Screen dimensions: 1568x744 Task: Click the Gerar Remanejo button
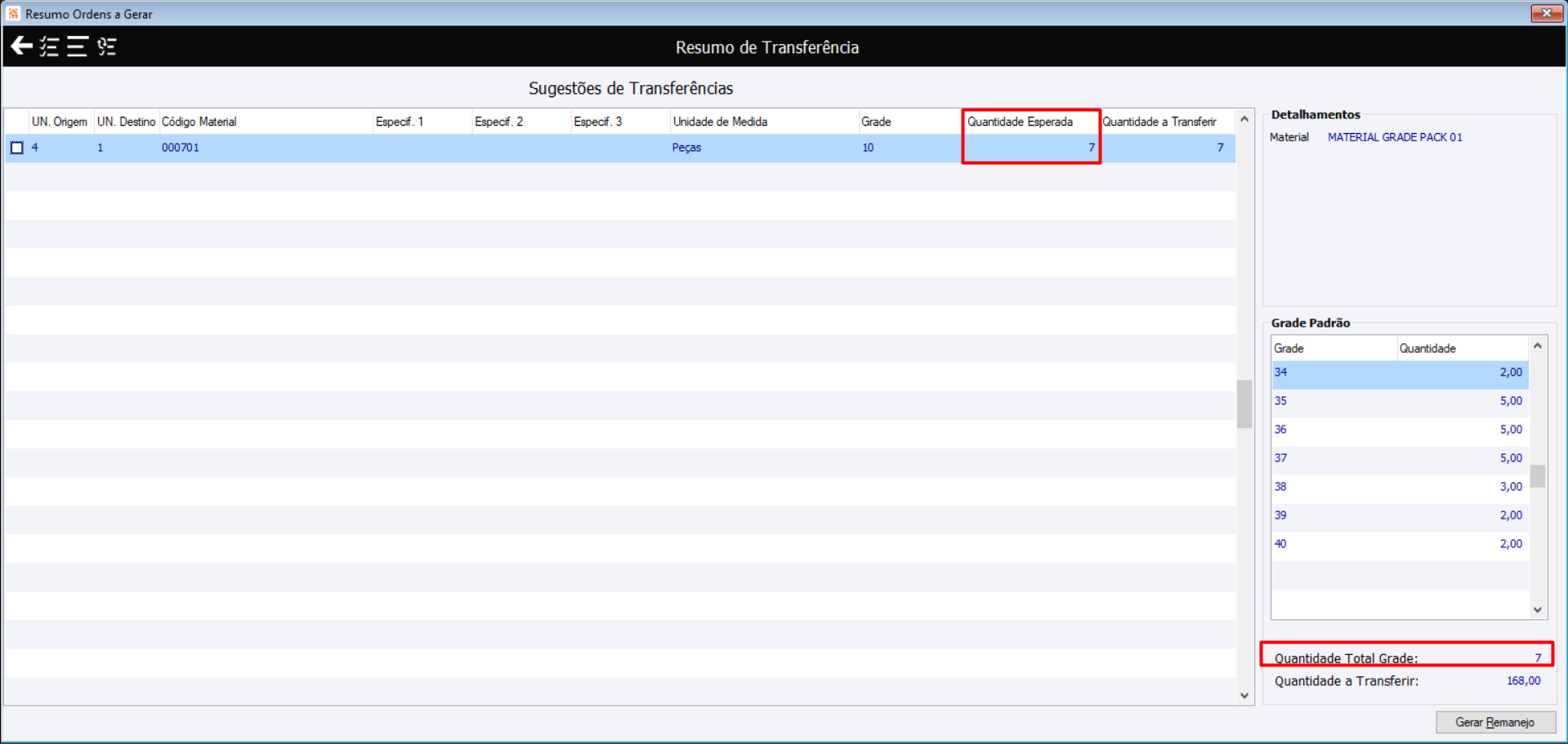1495,722
